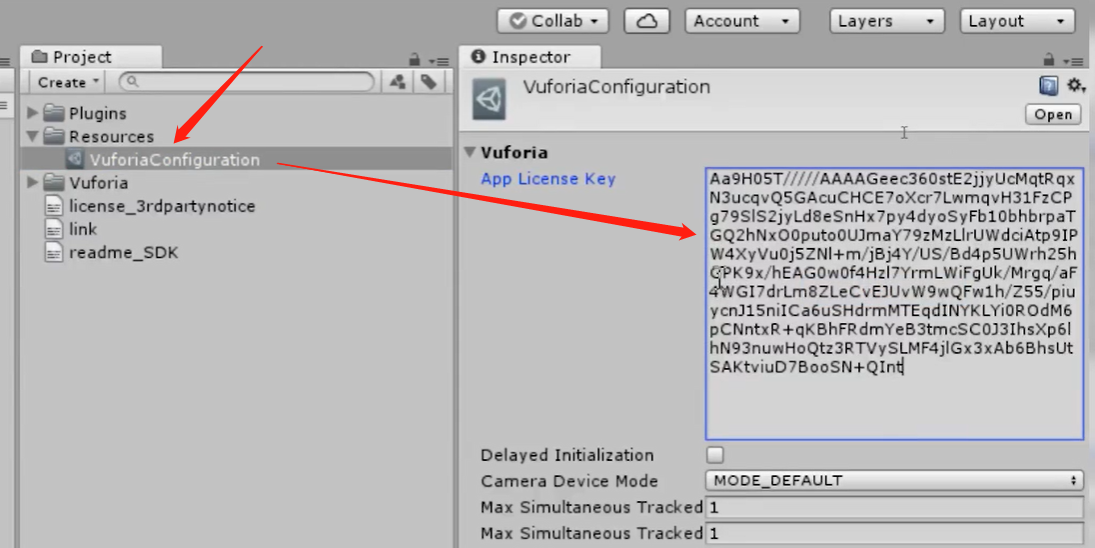Click the Project search field
This screenshot has height=548, width=1095.
[x=247, y=82]
